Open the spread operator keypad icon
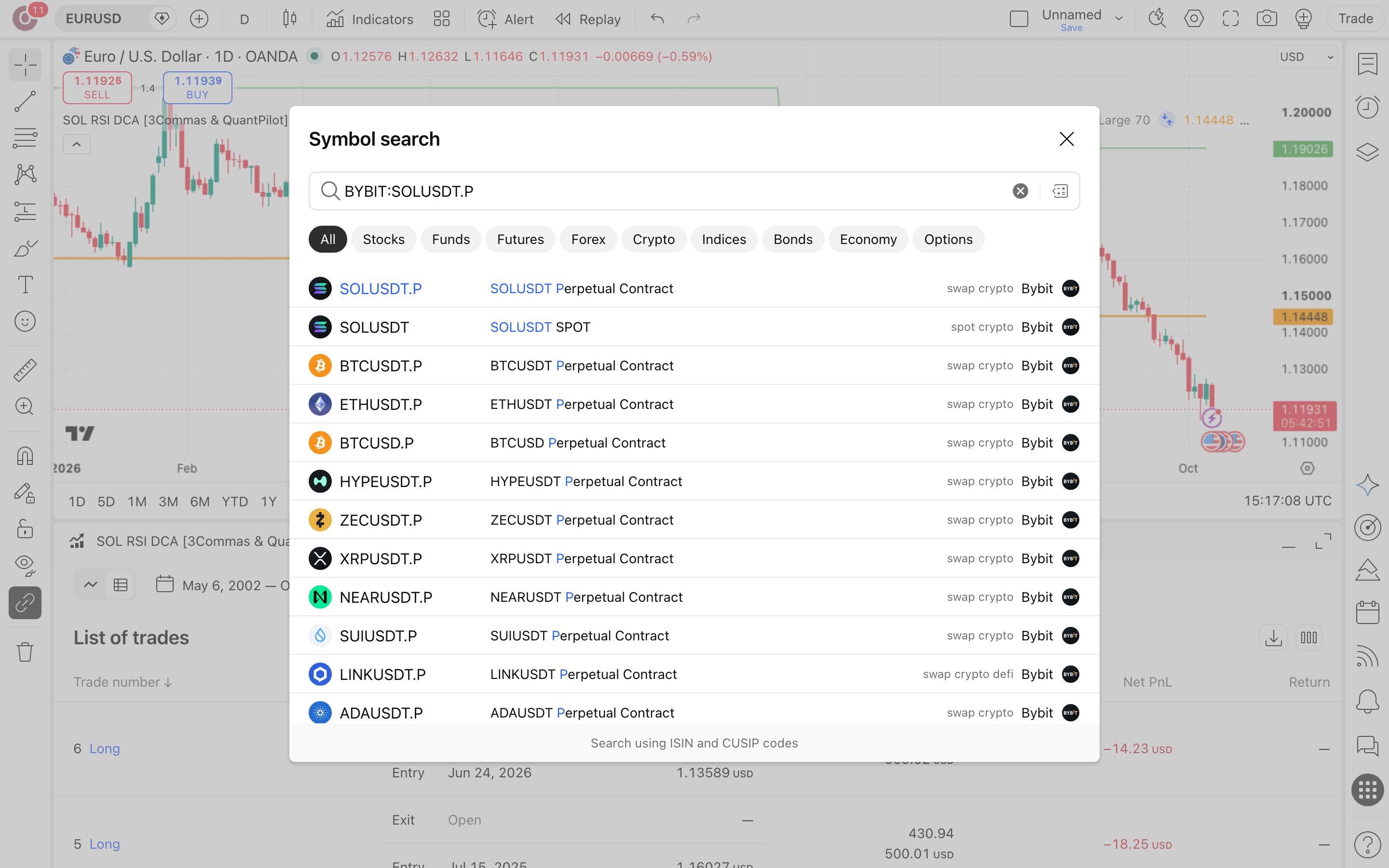1389x868 pixels. [1060, 191]
